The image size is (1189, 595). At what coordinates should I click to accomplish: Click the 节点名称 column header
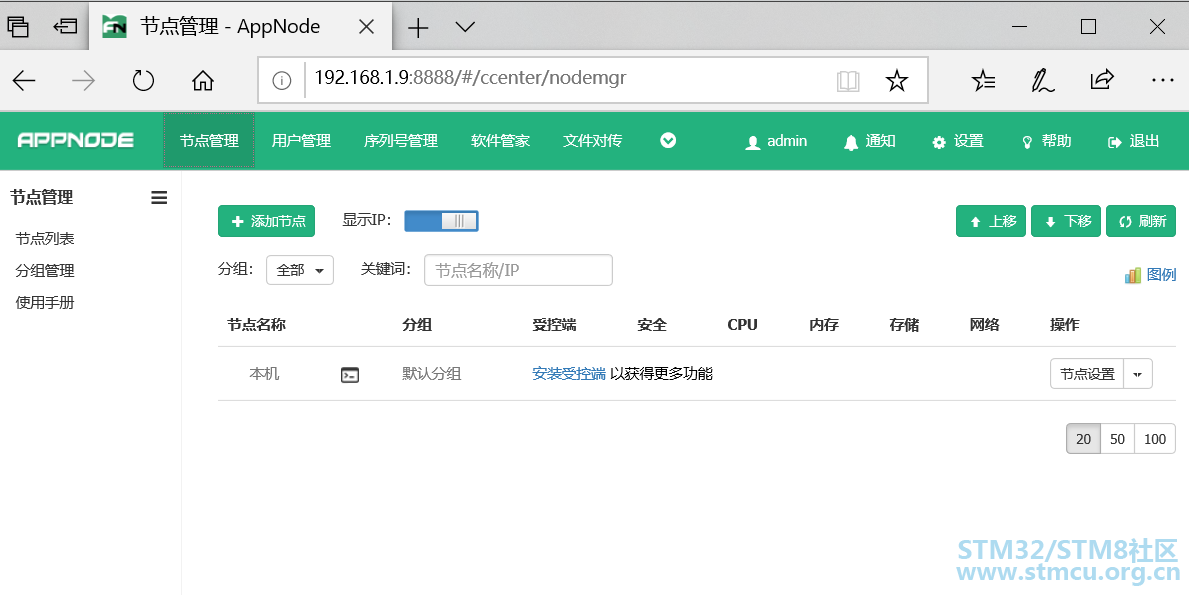(x=256, y=324)
